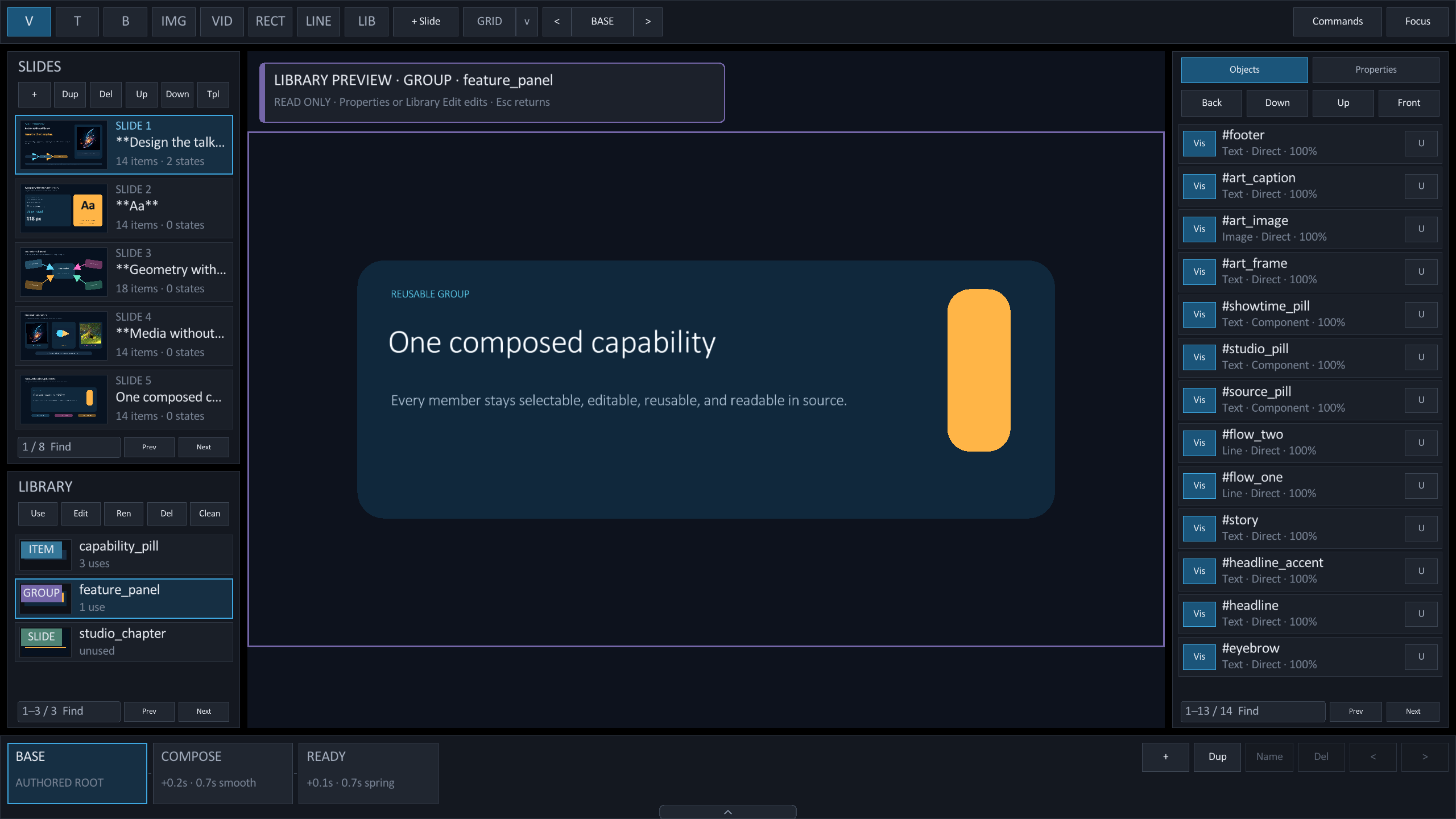Image resolution: width=1456 pixels, height=819 pixels.
Task: Rename library entry with Ren
Action: point(123,514)
